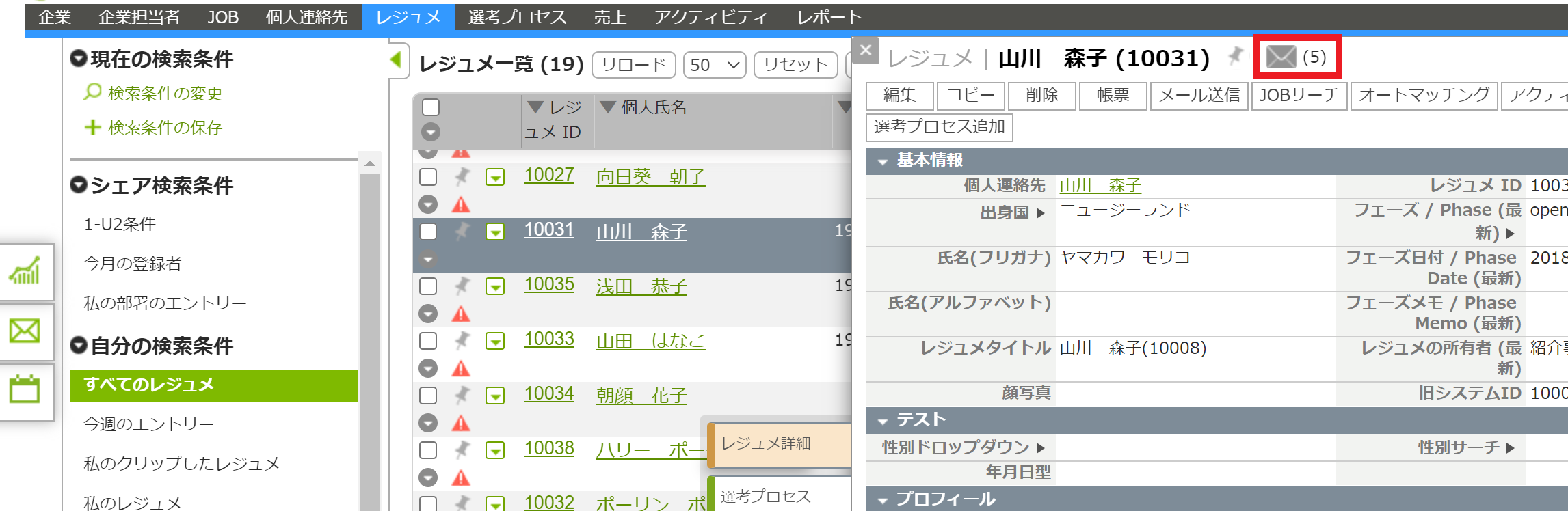1568x511 pixels.
Task: Click the メール送信 button
Action: point(1199,96)
